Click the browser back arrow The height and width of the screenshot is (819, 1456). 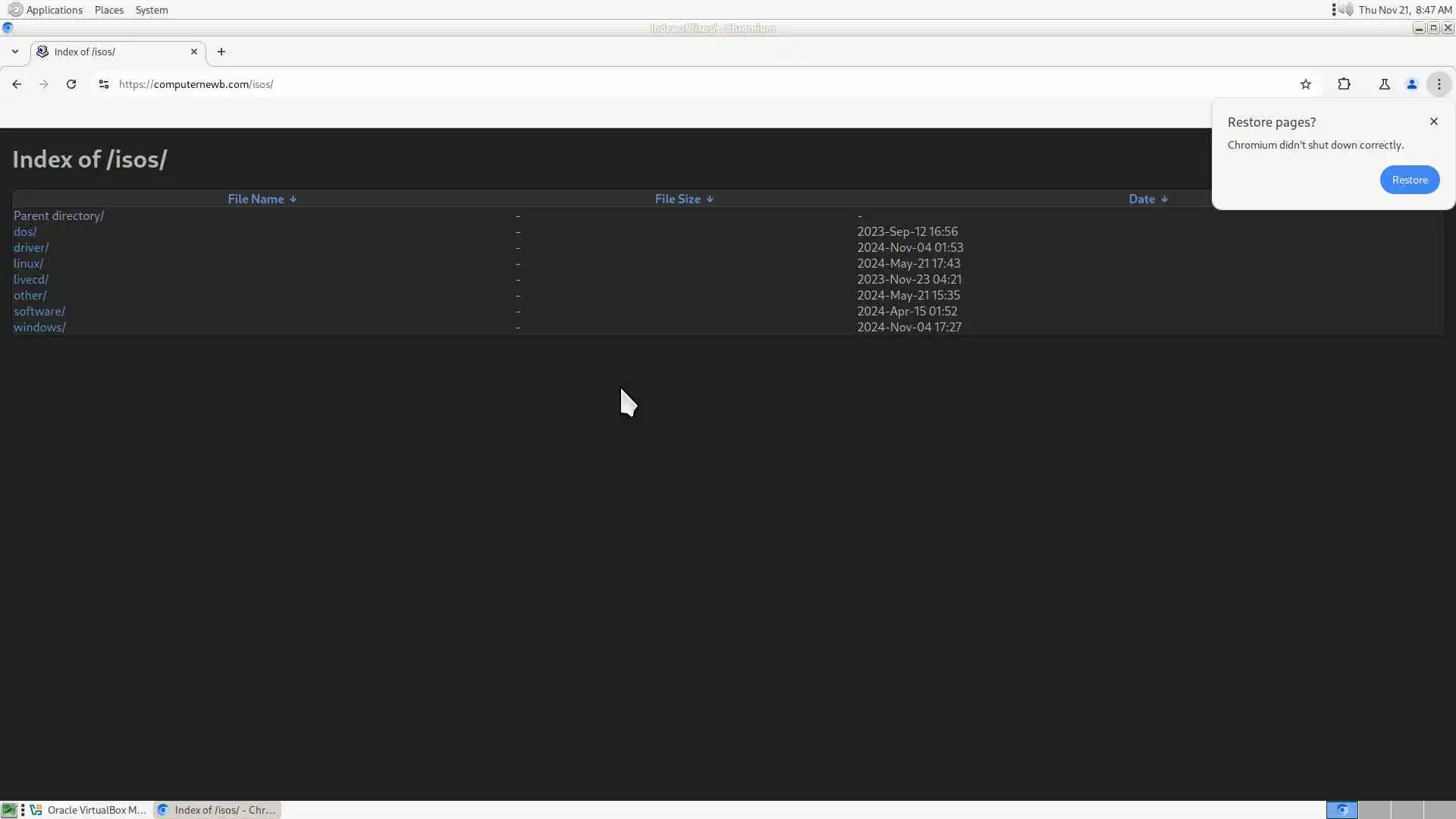[x=17, y=84]
